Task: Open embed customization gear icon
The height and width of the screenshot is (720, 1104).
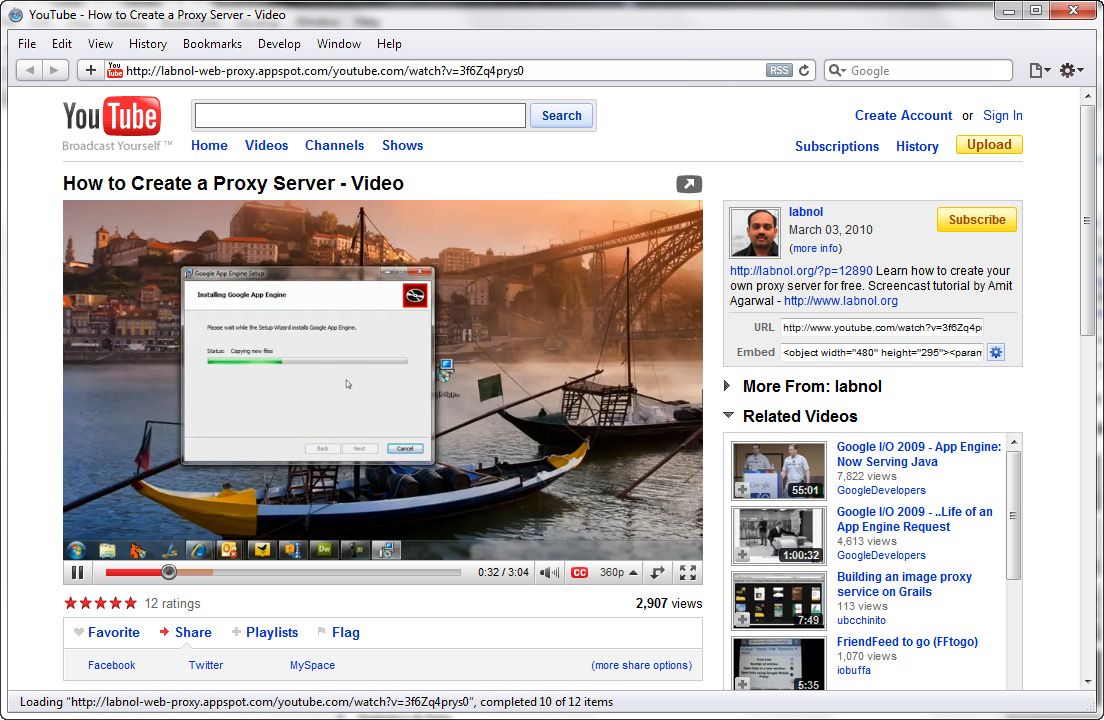Action: pyautogui.click(x=996, y=352)
